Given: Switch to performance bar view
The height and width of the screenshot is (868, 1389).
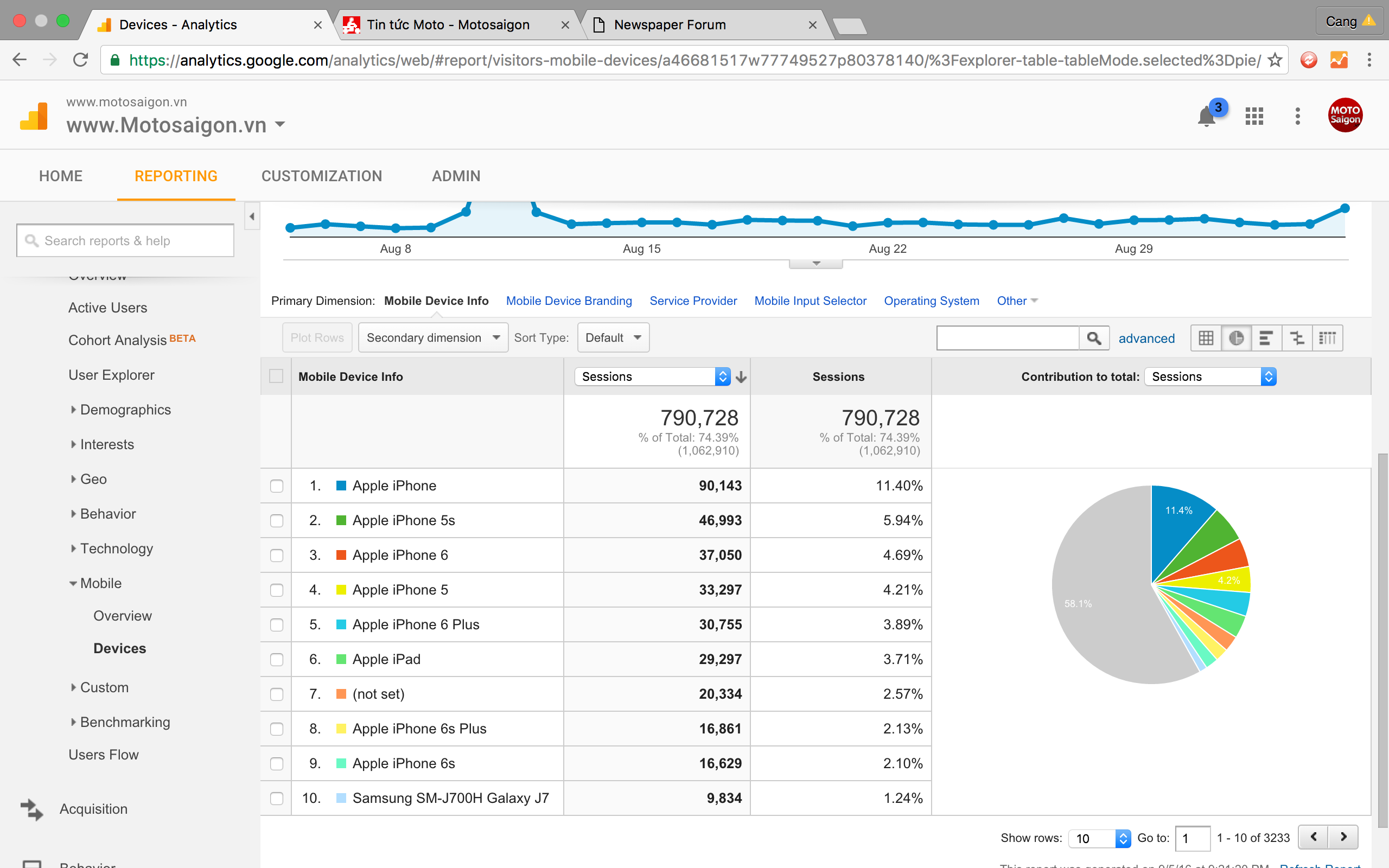Looking at the screenshot, I should click(x=1266, y=338).
